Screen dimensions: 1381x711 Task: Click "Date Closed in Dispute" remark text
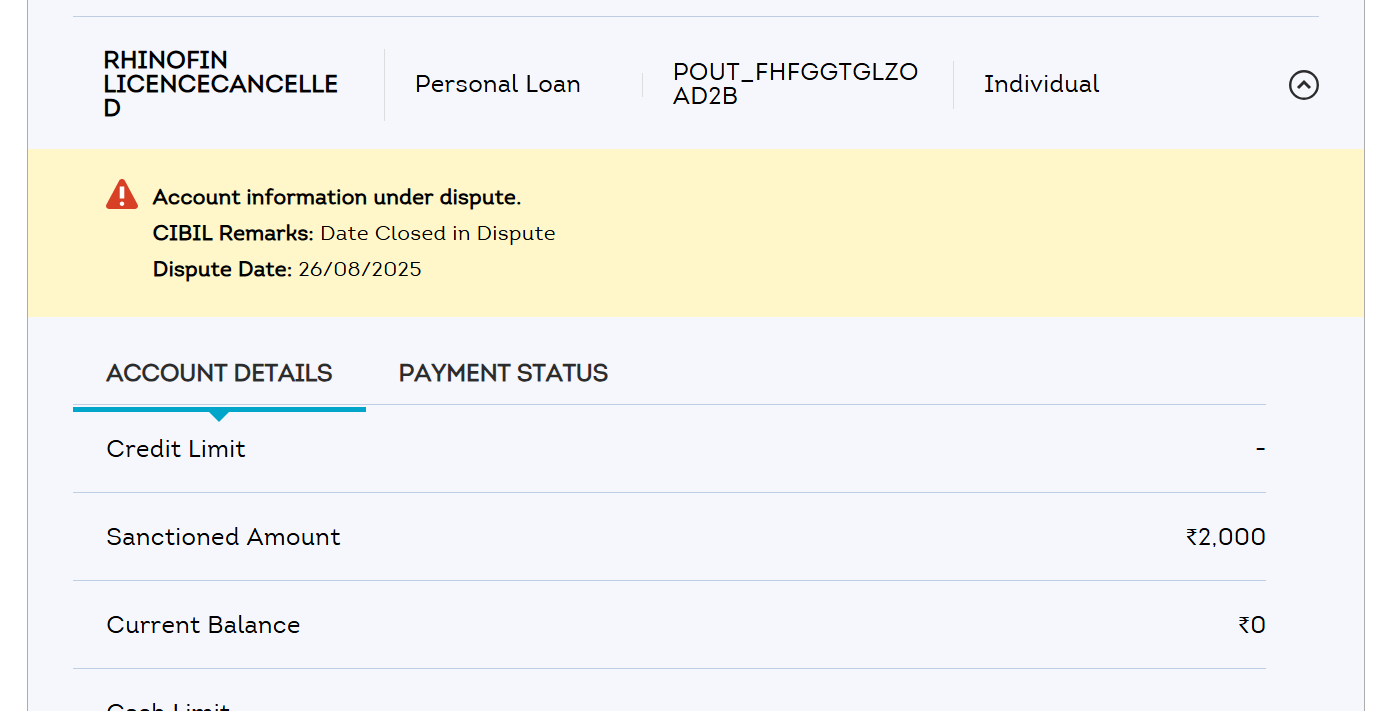click(438, 233)
